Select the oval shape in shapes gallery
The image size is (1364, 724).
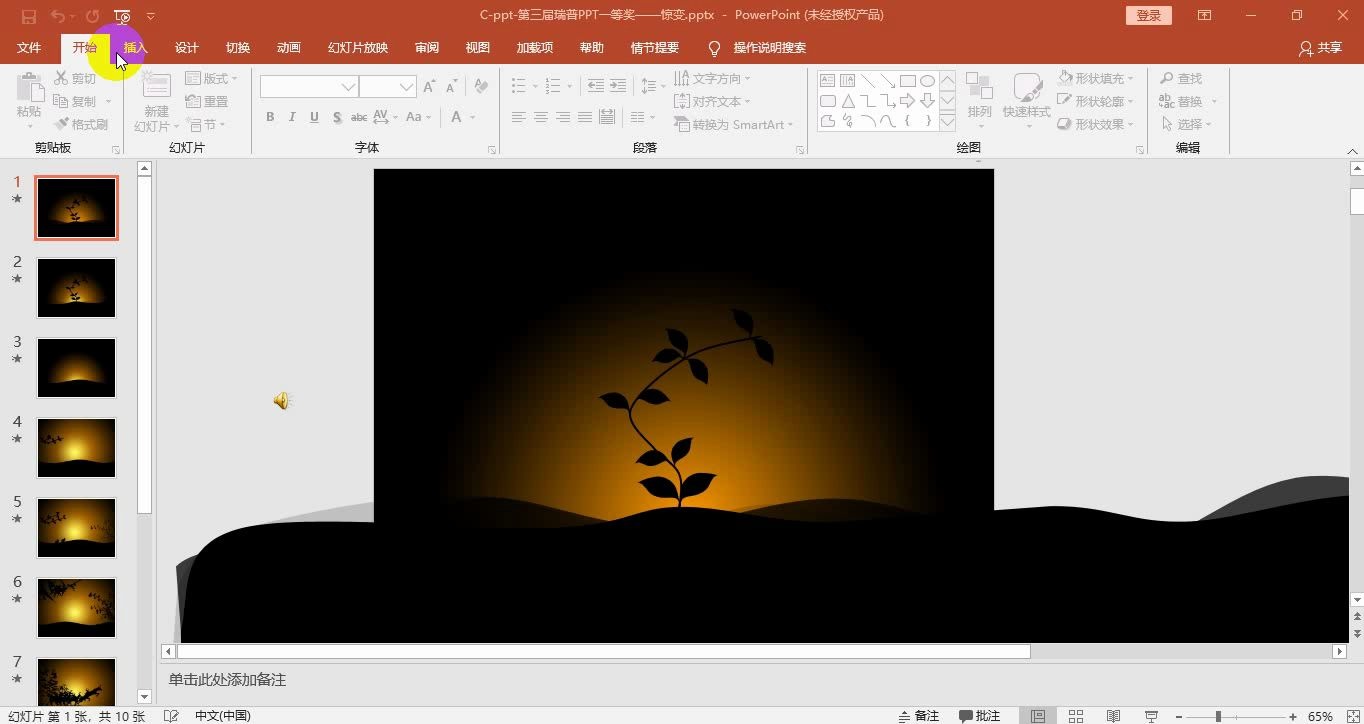tap(927, 81)
